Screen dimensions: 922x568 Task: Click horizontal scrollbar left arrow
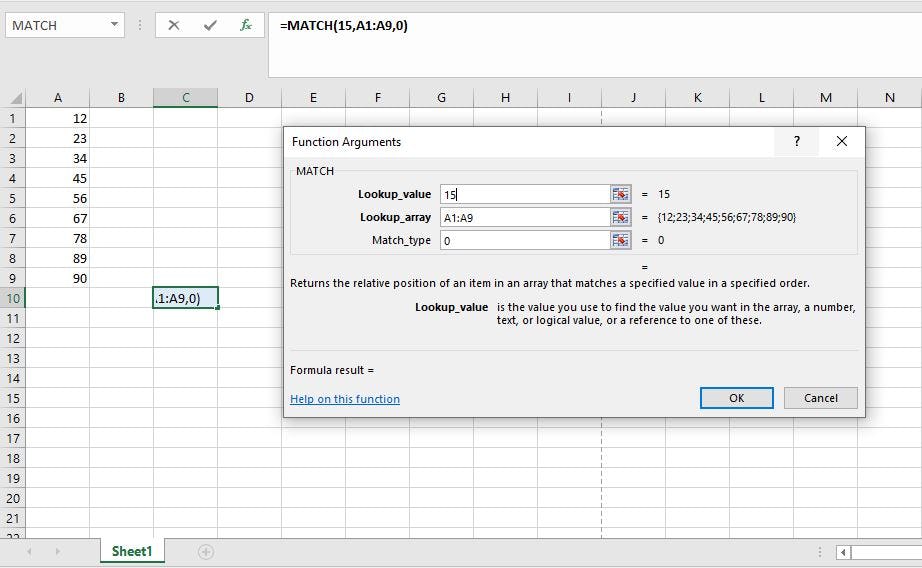coord(843,552)
